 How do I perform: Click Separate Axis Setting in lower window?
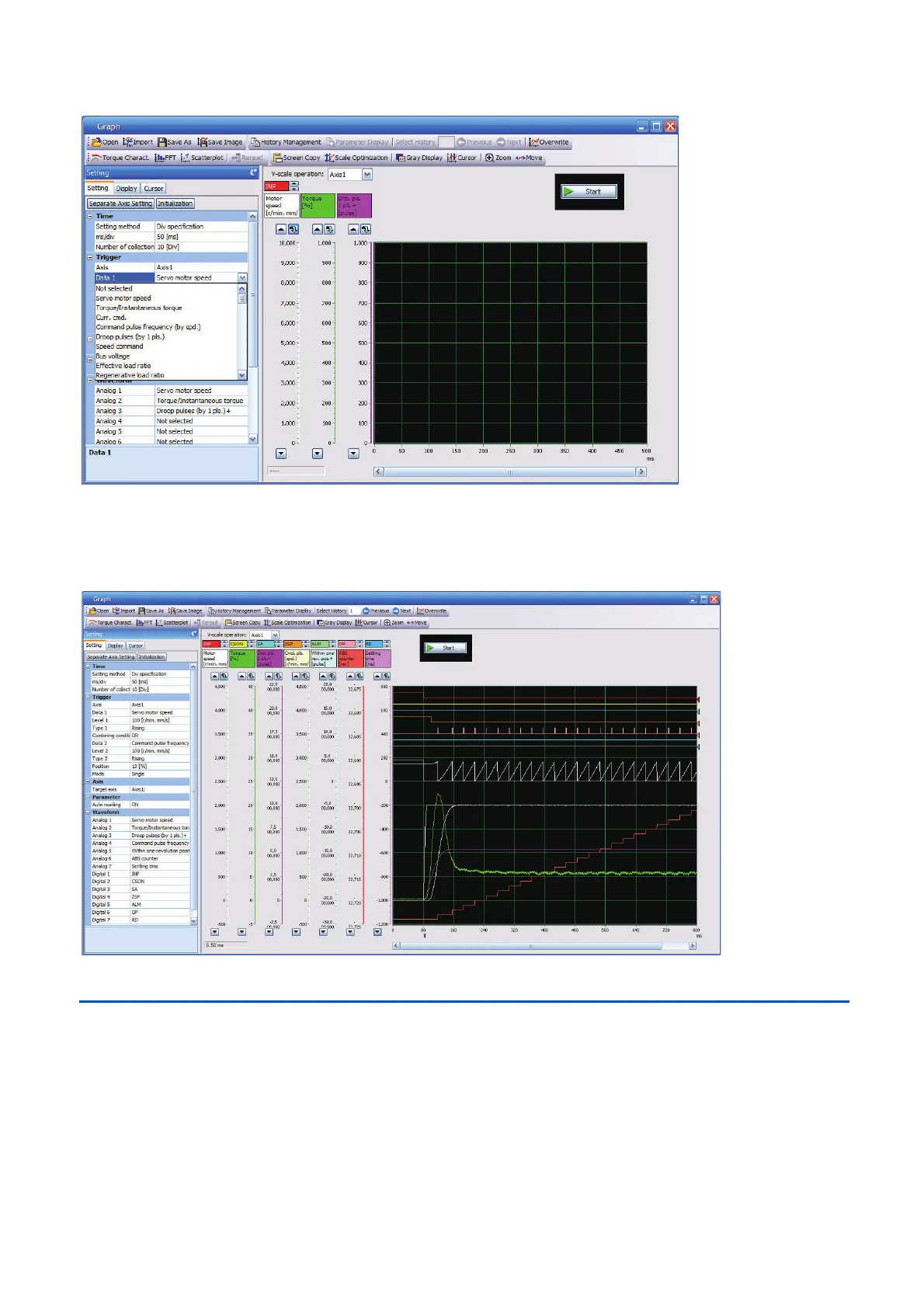coord(110,657)
